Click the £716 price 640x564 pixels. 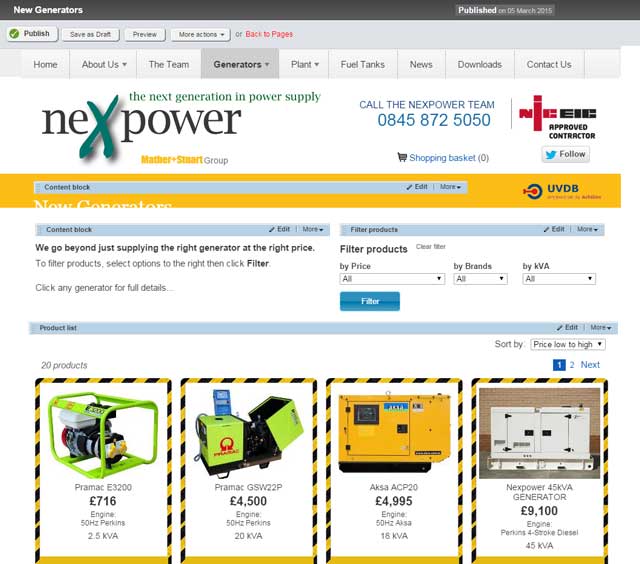(103, 501)
